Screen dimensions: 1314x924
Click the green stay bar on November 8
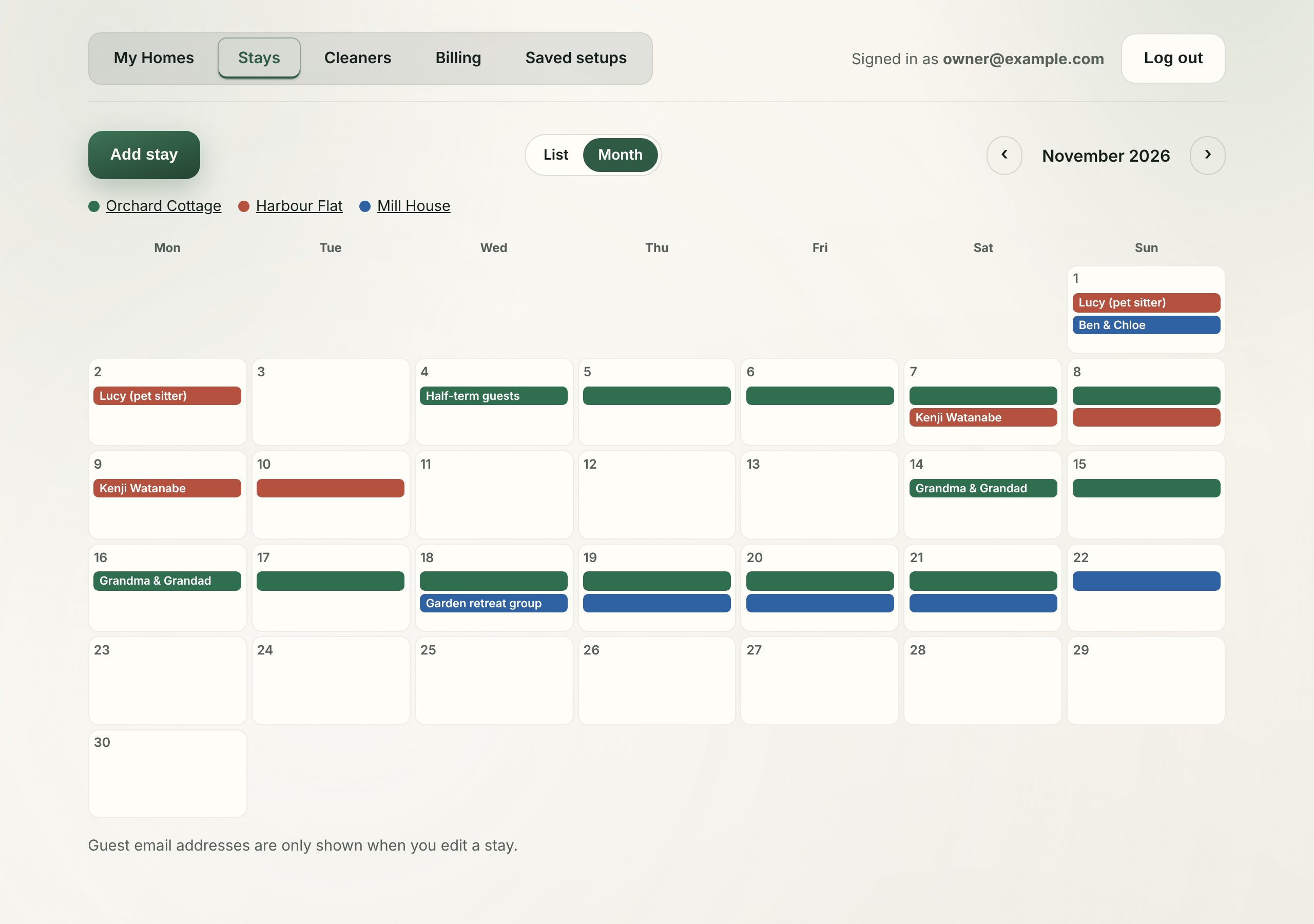coord(1146,396)
